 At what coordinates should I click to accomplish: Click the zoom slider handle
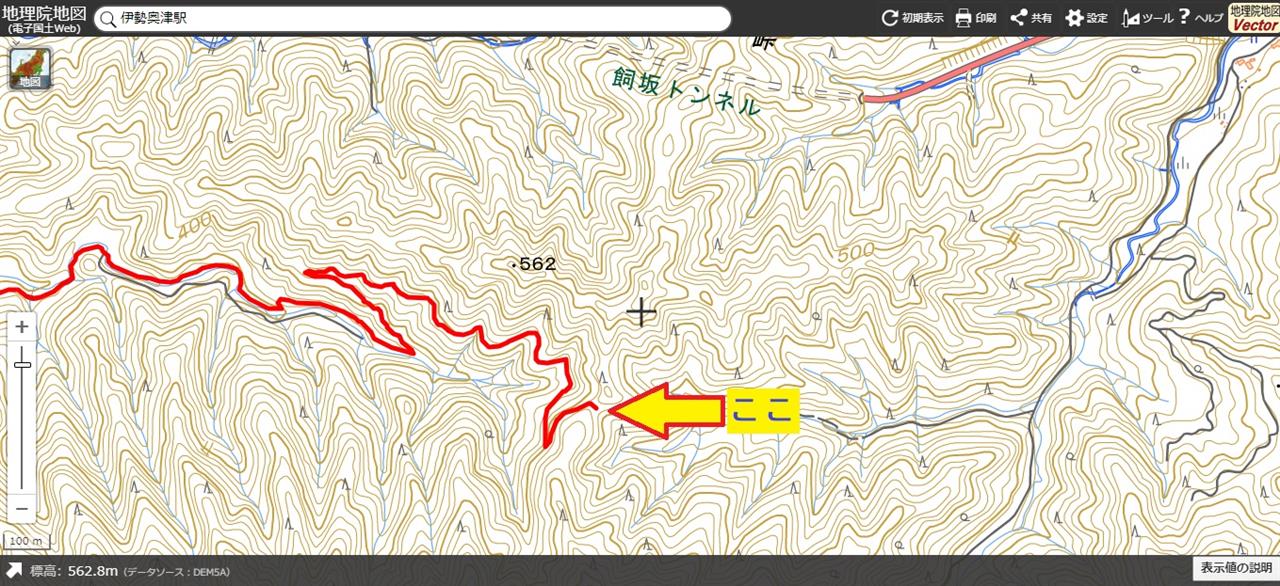(x=22, y=364)
